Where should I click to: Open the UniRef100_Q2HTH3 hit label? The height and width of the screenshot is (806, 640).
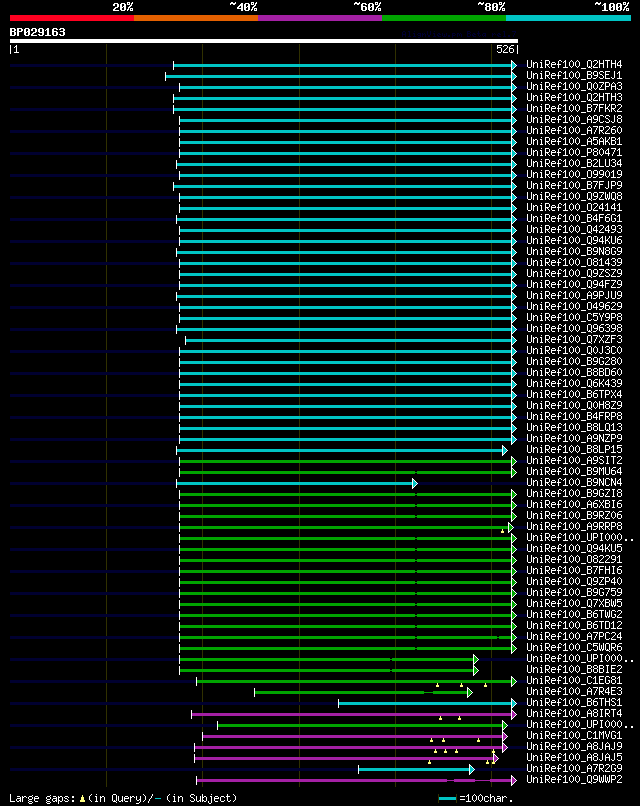[x=574, y=97]
